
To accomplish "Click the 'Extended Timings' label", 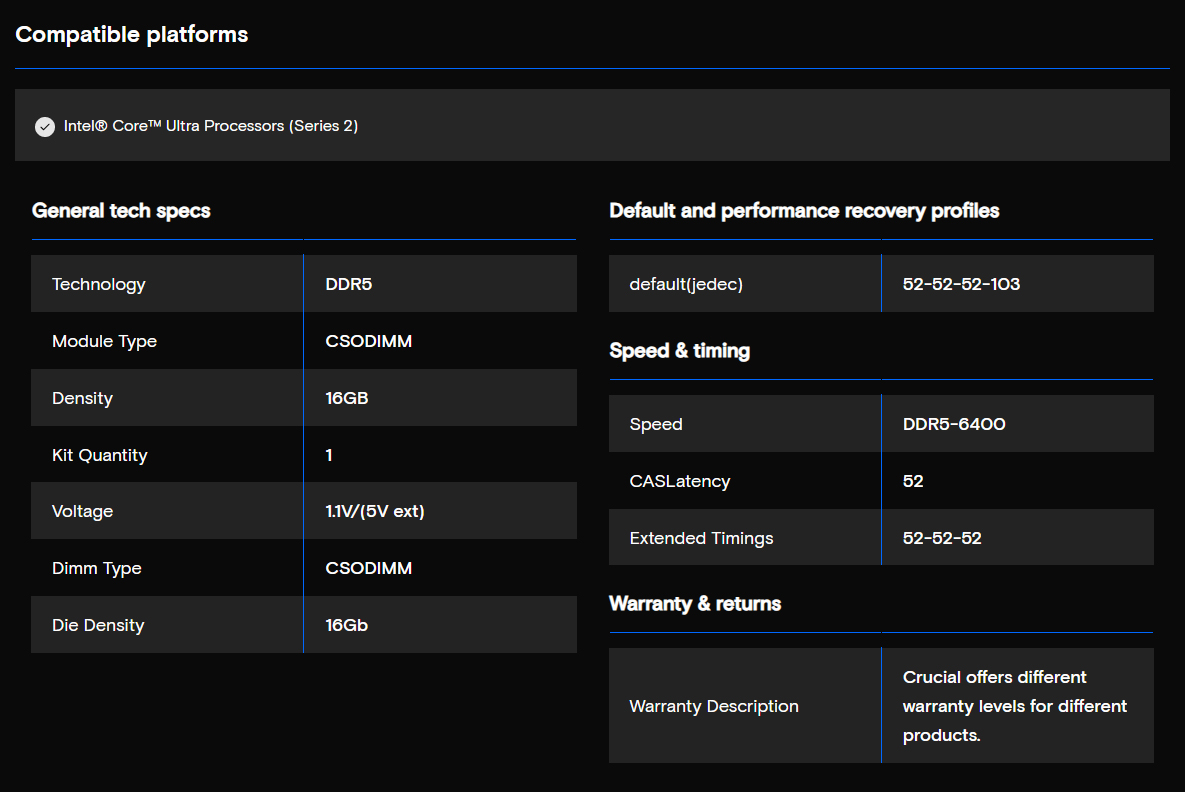I will 701,538.
